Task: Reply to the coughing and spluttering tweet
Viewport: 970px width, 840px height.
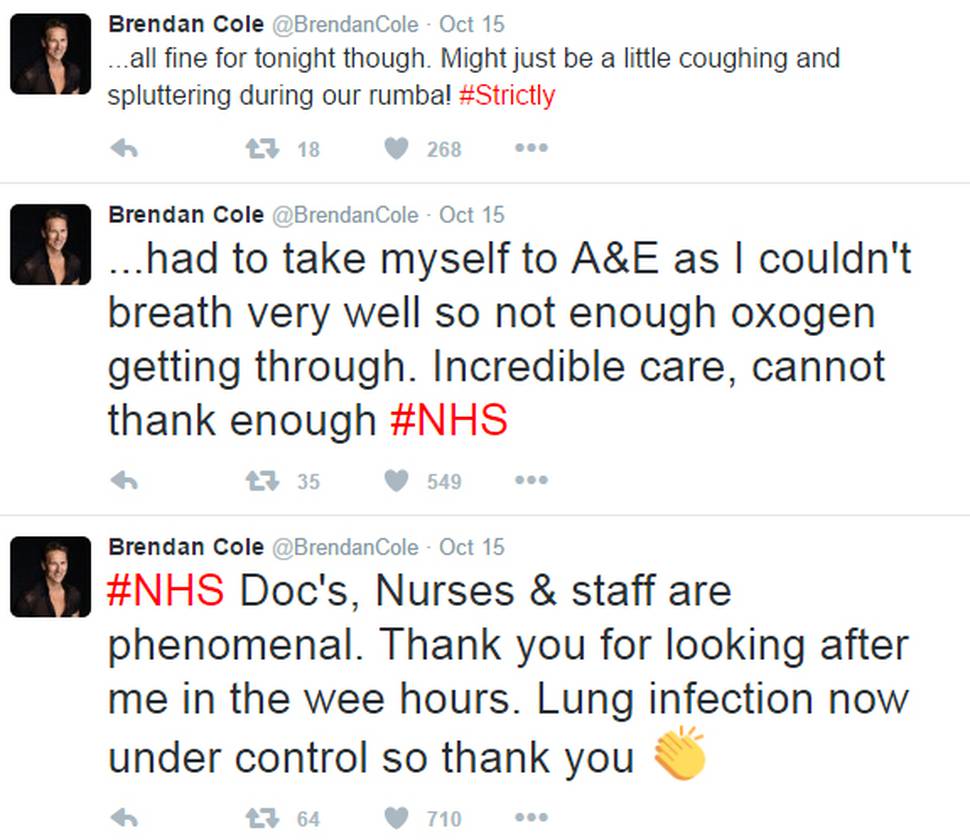Action: click(x=124, y=148)
